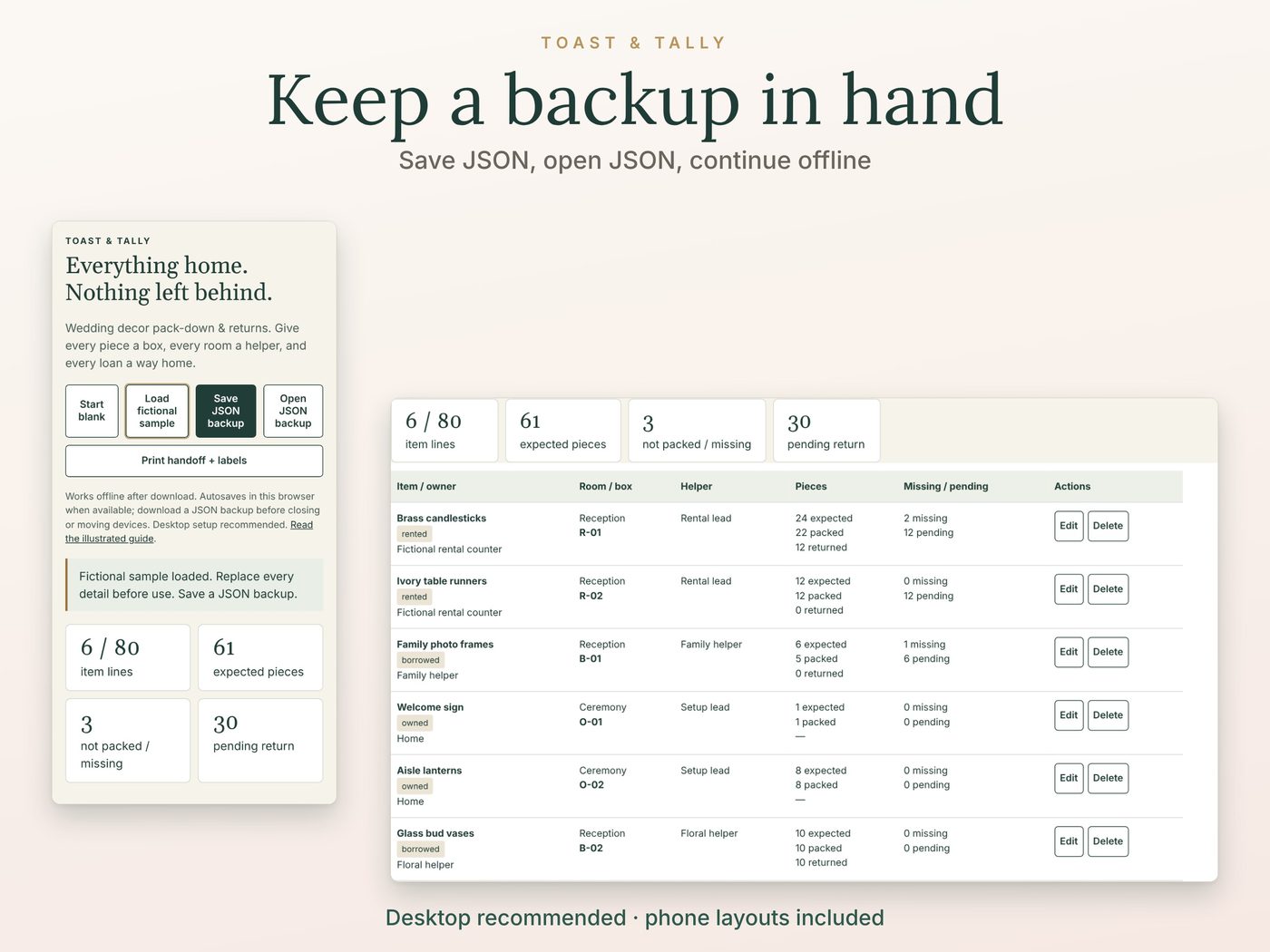Viewport: 1270px width, 952px height.
Task: Click 'Floral helper' in the Helper column
Action: pos(709,833)
